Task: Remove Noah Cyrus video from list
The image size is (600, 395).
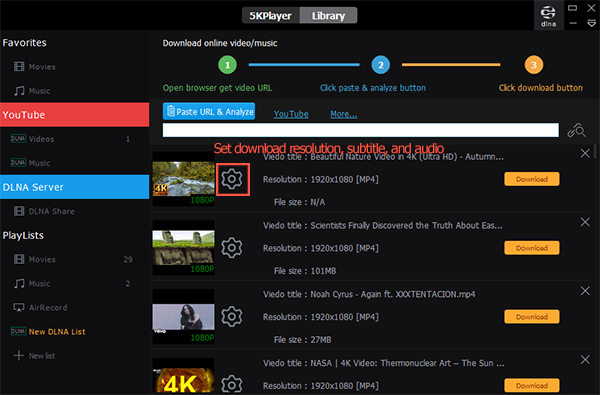Action: pyautogui.click(x=585, y=291)
